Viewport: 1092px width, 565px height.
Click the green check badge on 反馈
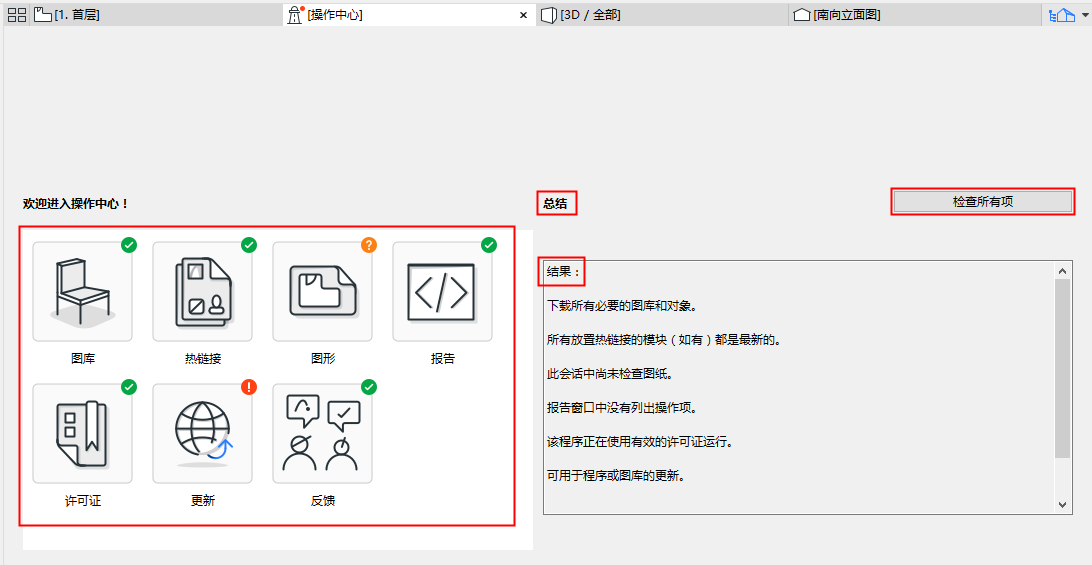tap(369, 387)
